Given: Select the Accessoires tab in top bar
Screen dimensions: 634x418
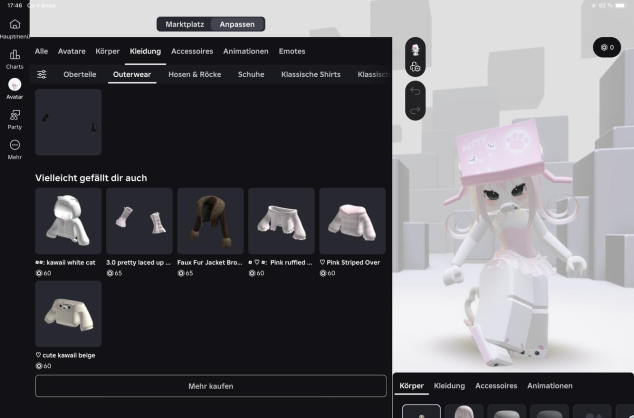Looking at the screenshot, I should click(191, 51).
